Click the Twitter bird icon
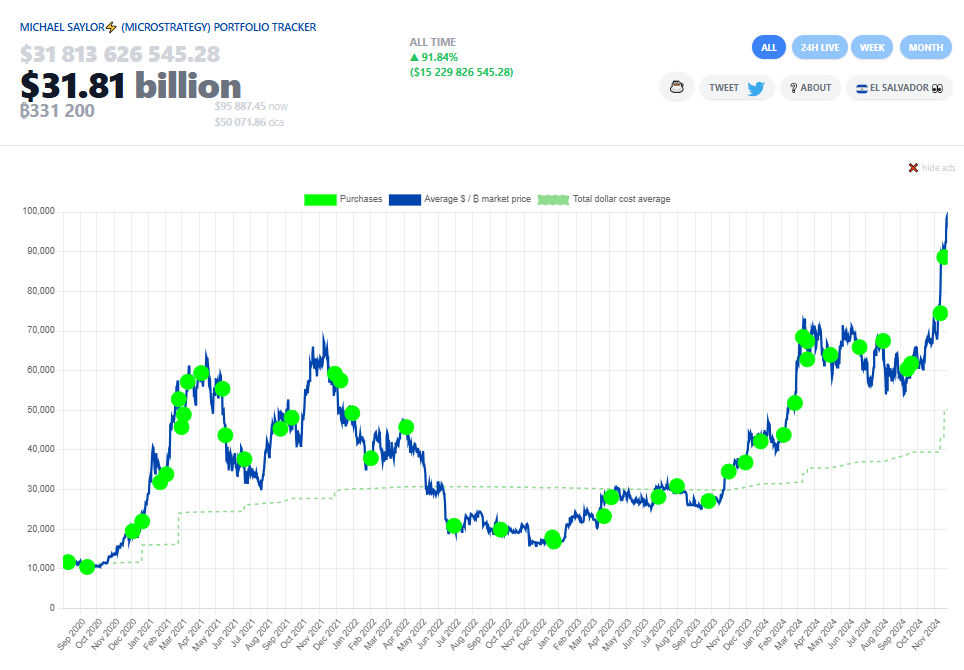The height and width of the screenshot is (670, 964). 756,88
